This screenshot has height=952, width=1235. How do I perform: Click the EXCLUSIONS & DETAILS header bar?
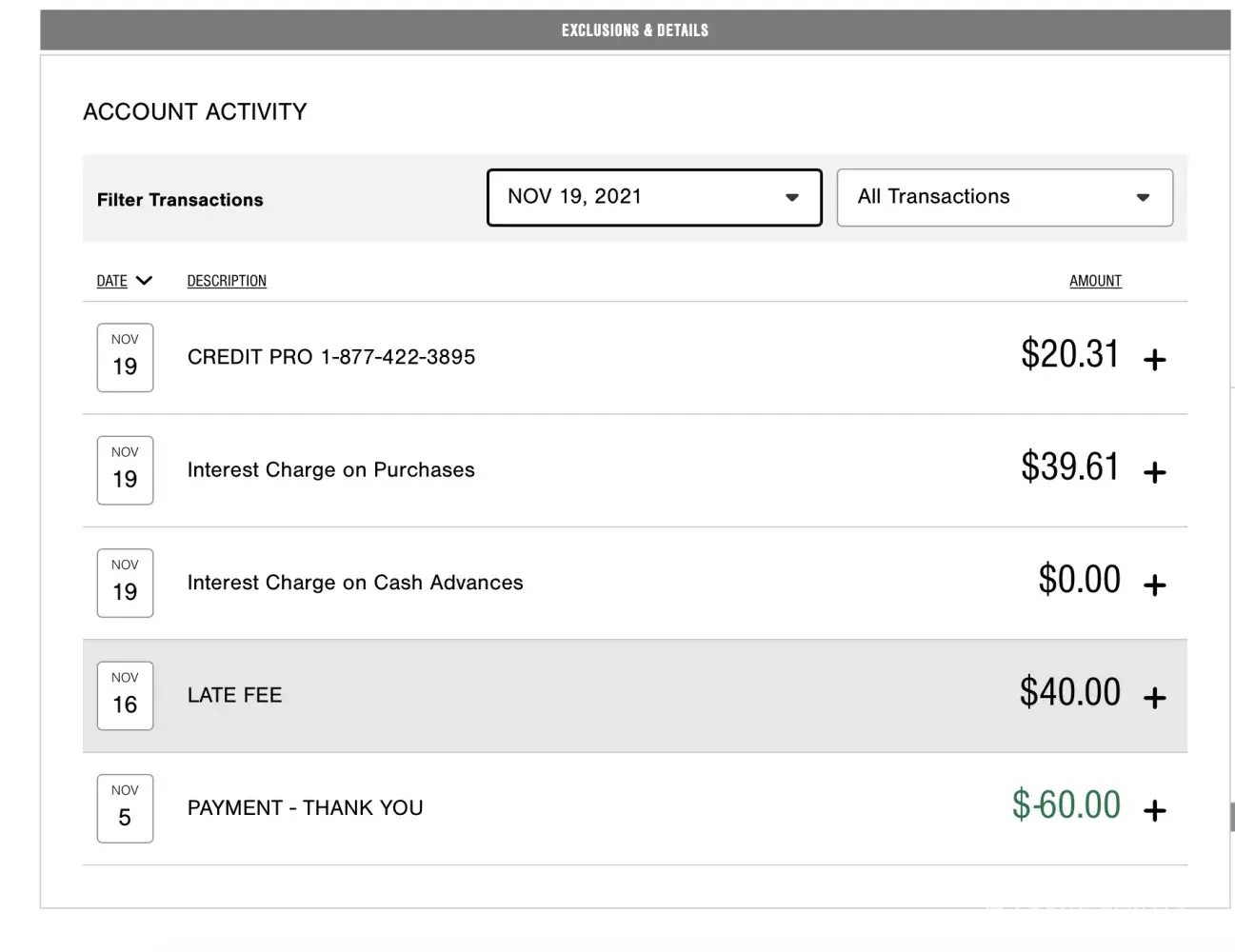click(x=634, y=30)
